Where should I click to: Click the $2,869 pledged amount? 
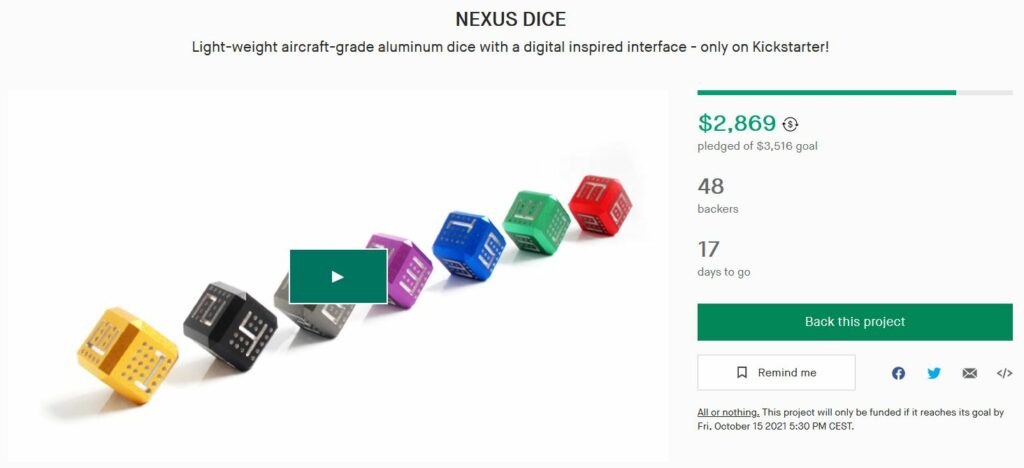[737, 124]
